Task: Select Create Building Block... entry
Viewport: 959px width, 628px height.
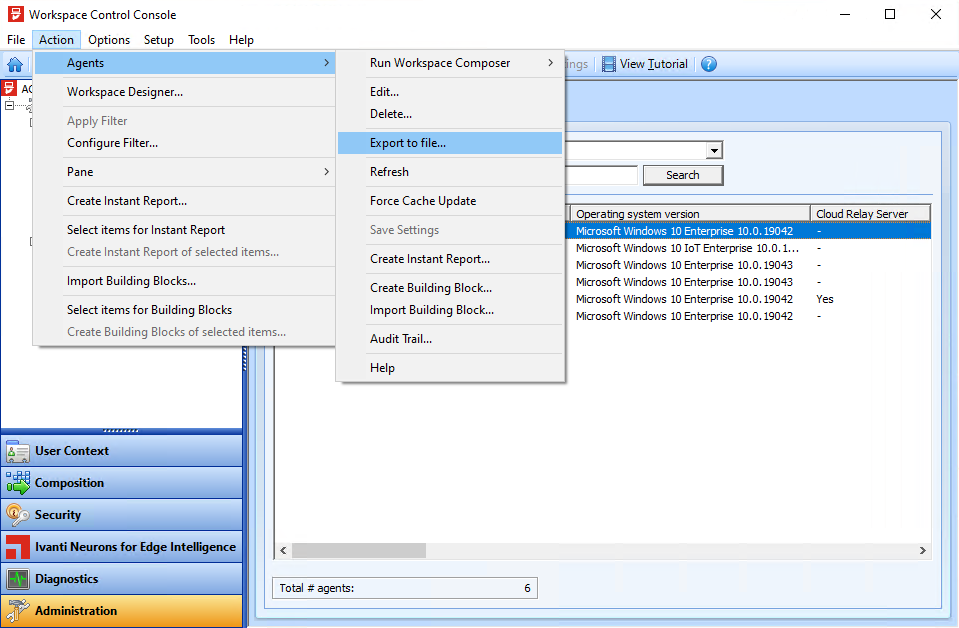Action: 450,287
